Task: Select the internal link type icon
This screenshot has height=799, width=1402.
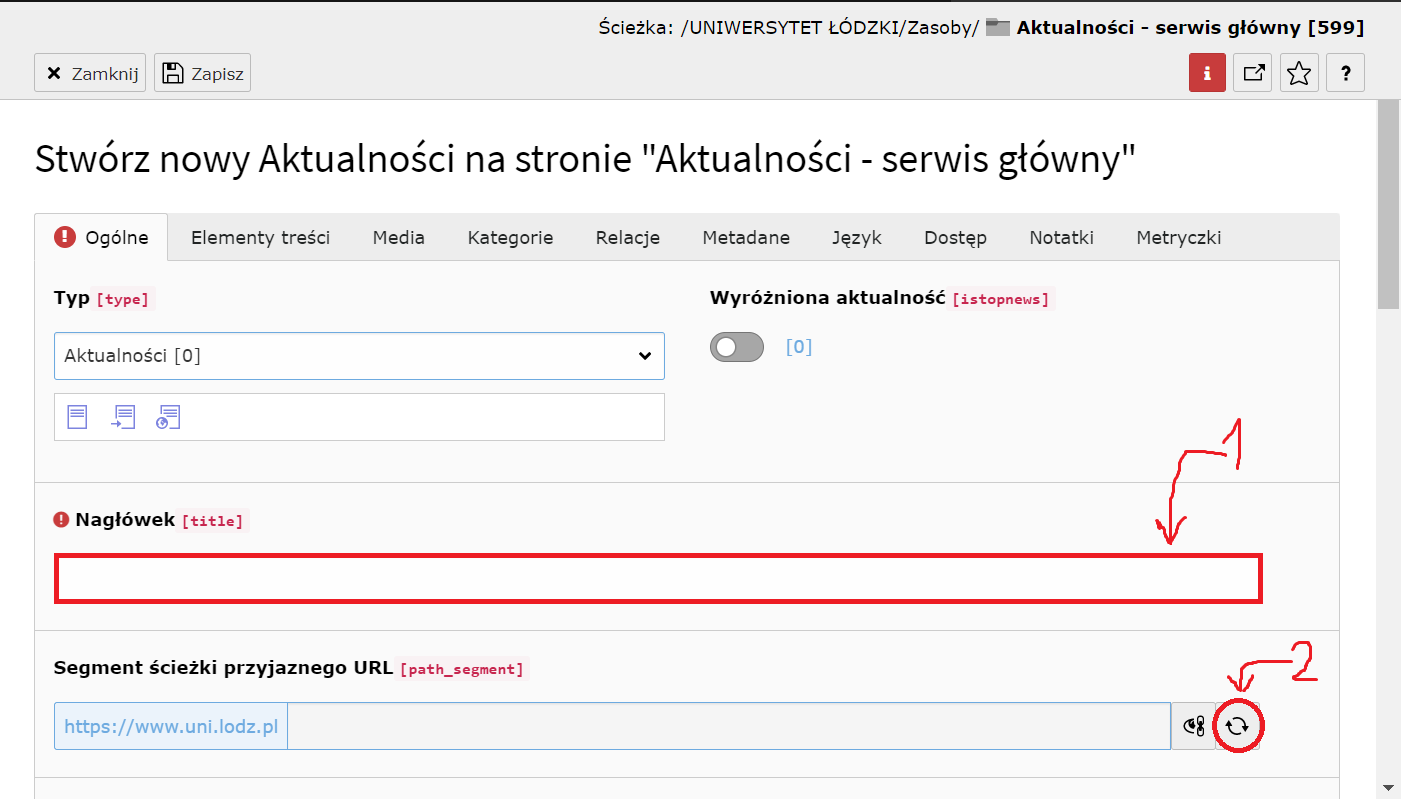Action: pyautogui.click(x=123, y=417)
